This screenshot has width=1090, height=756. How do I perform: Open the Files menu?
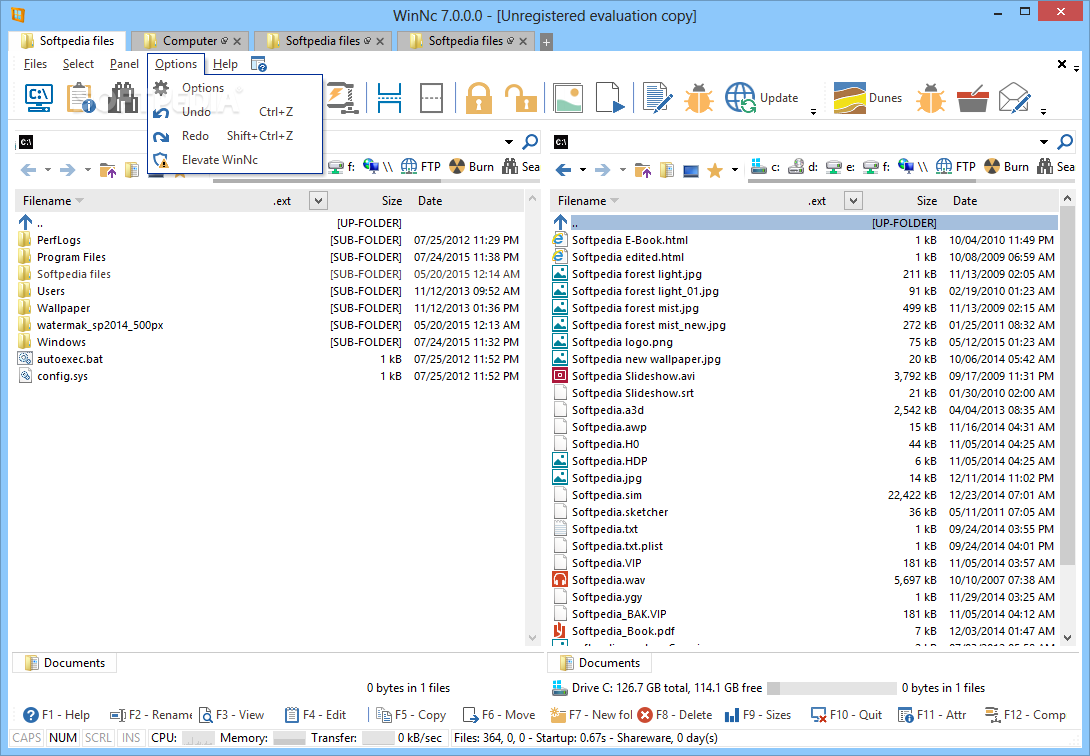pyautogui.click(x=35, y=64)
